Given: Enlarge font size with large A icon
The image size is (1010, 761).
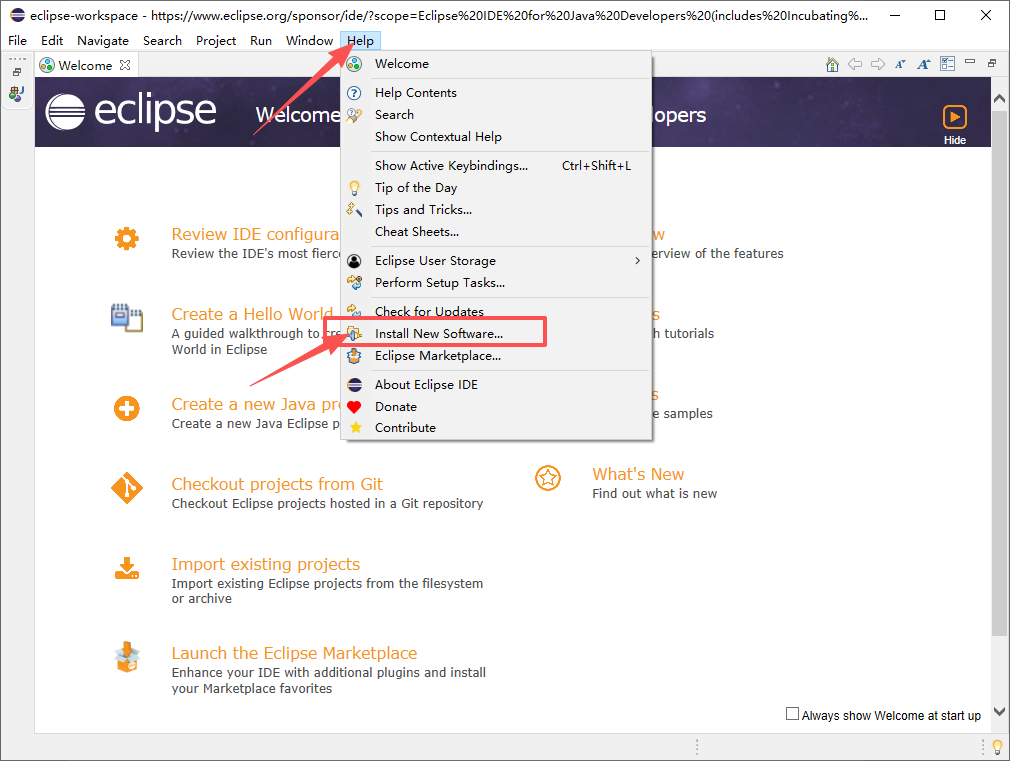Looking at the screenshot, I should click(x=924, y=64).
